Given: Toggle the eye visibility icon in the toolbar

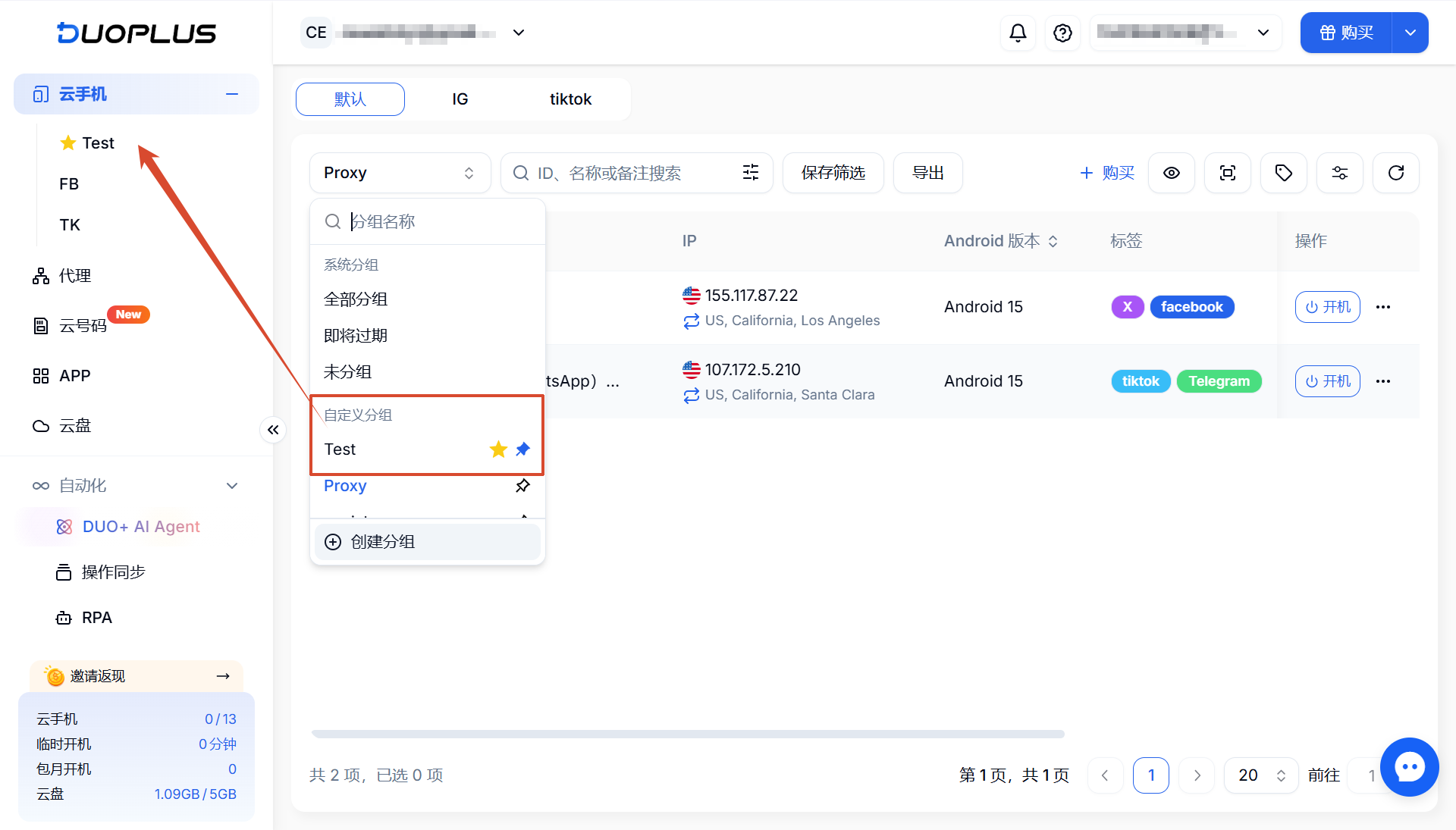Looking at the screenshot, I should pos(1172,173).
